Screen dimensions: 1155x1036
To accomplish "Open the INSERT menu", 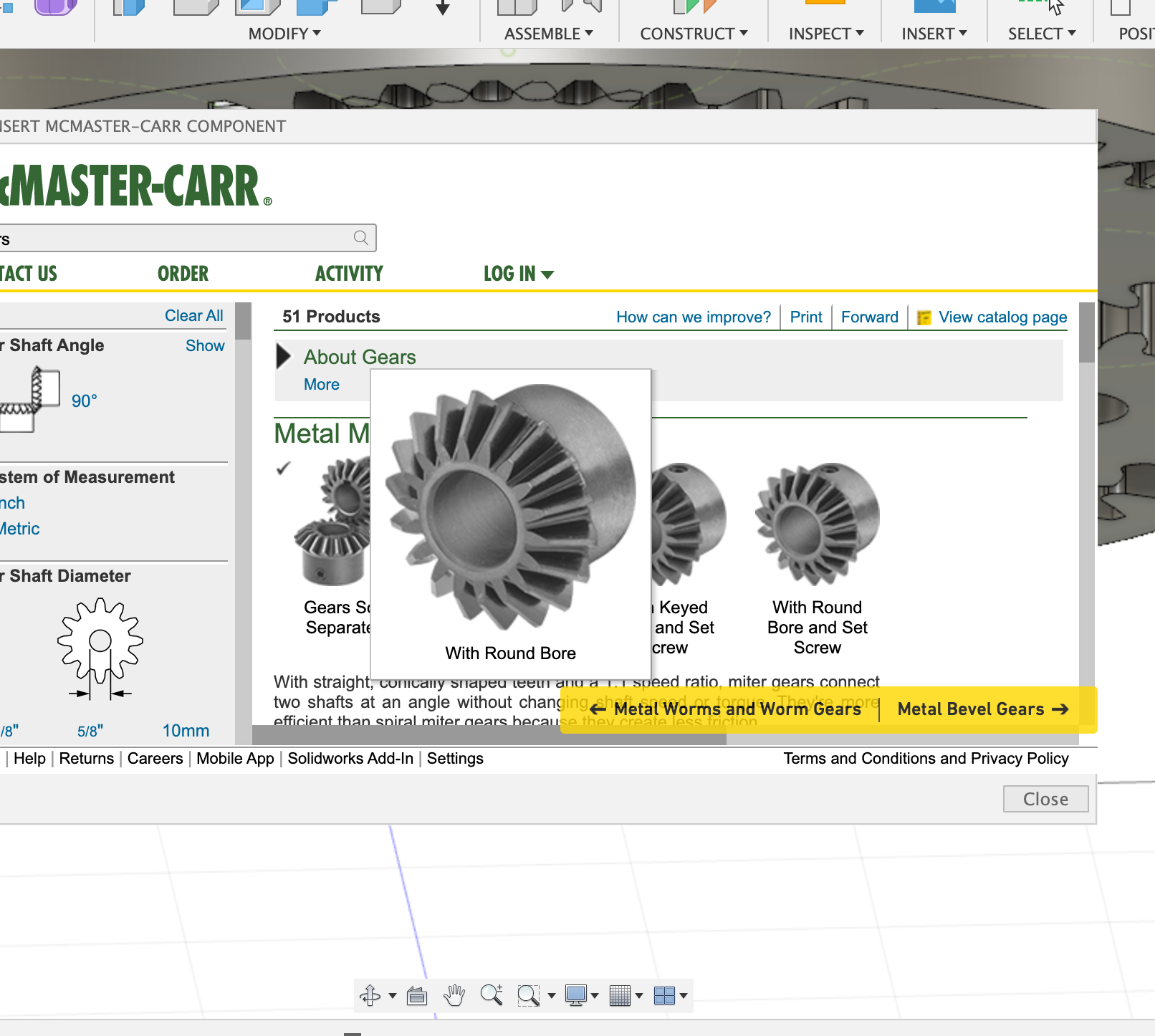I will pos(934,34).
